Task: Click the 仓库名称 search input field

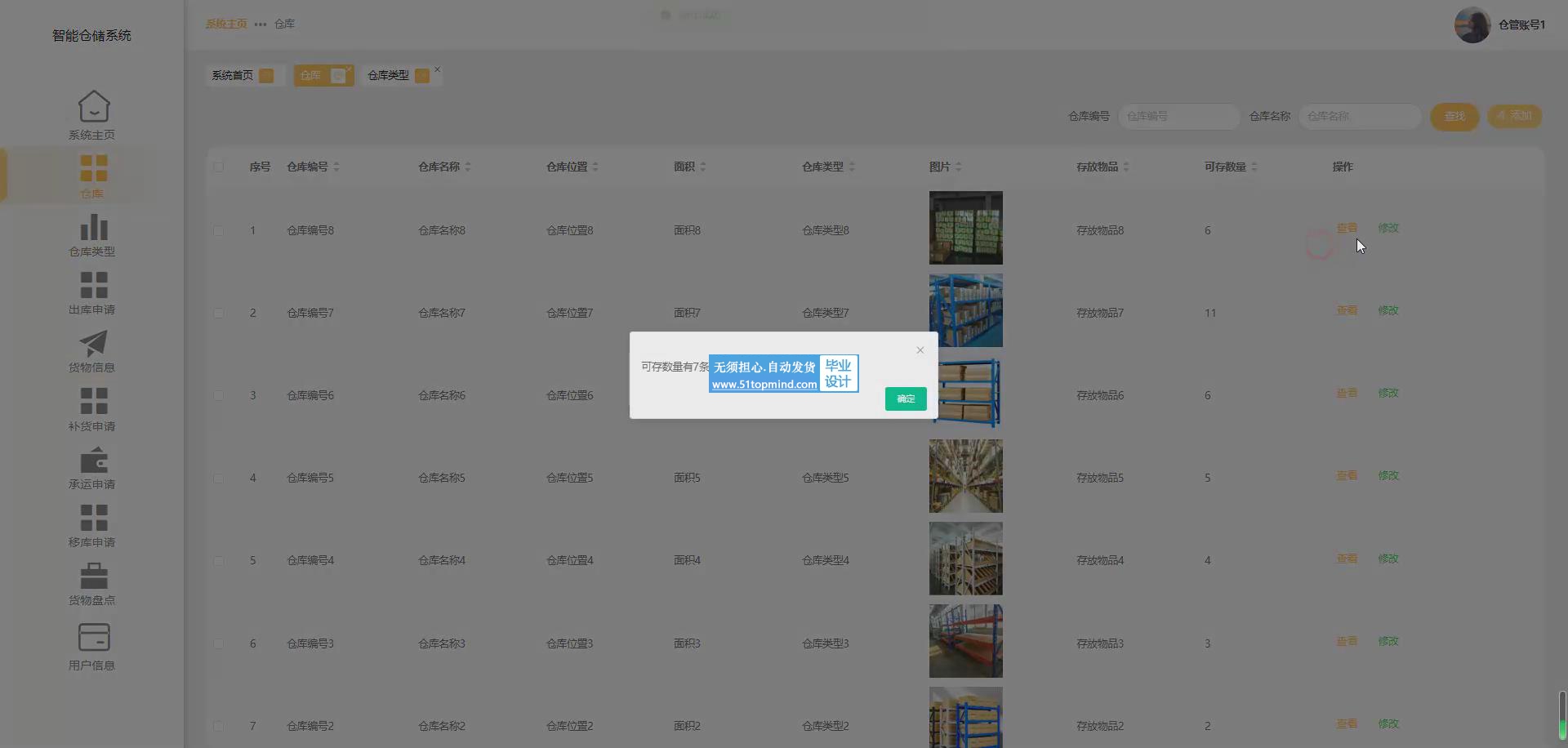Action: (1359, 116)
